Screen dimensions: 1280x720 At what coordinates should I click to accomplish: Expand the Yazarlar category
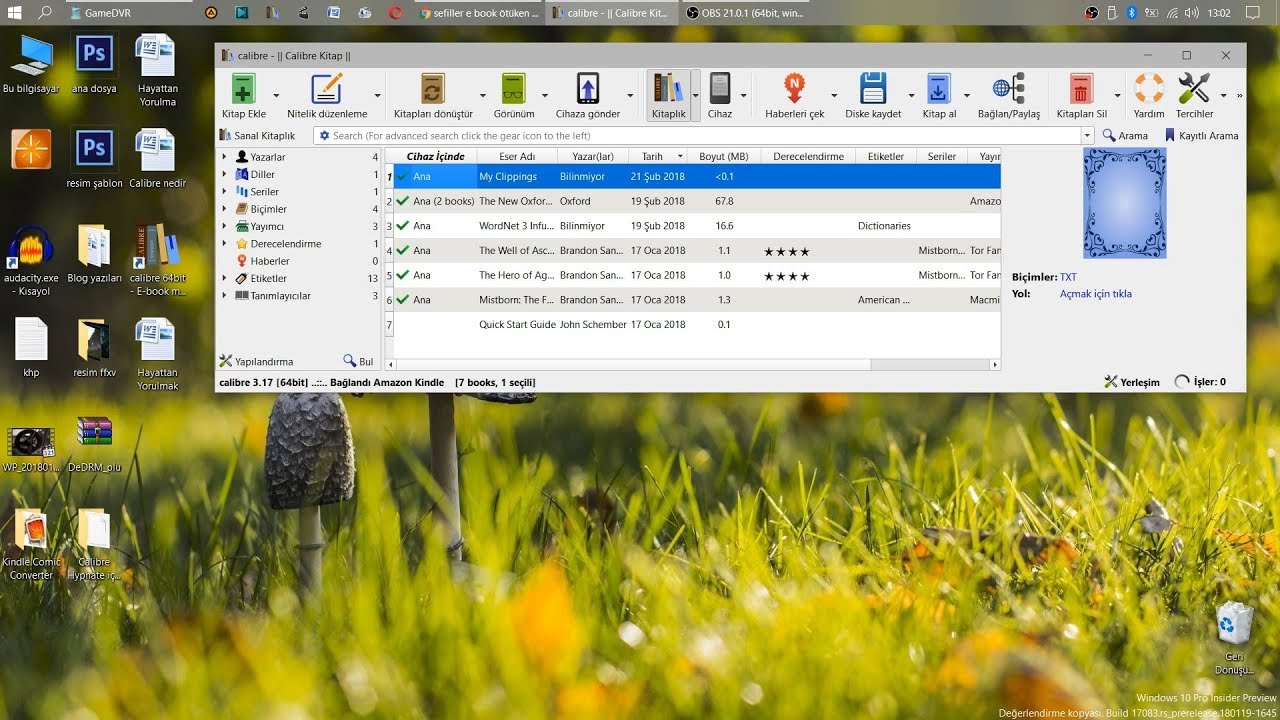225,157
